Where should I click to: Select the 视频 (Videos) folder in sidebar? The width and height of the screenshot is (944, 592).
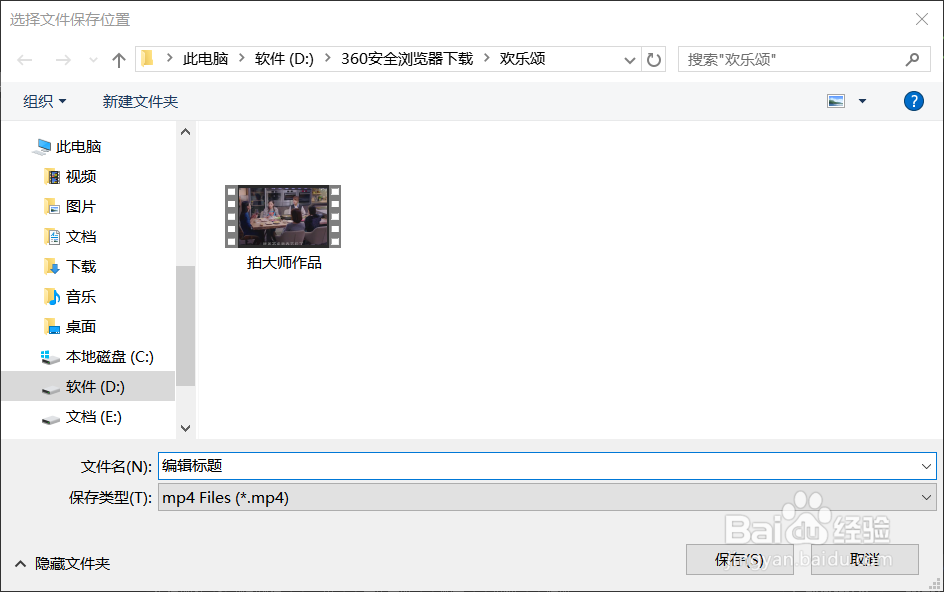click(x=79, y=176)
